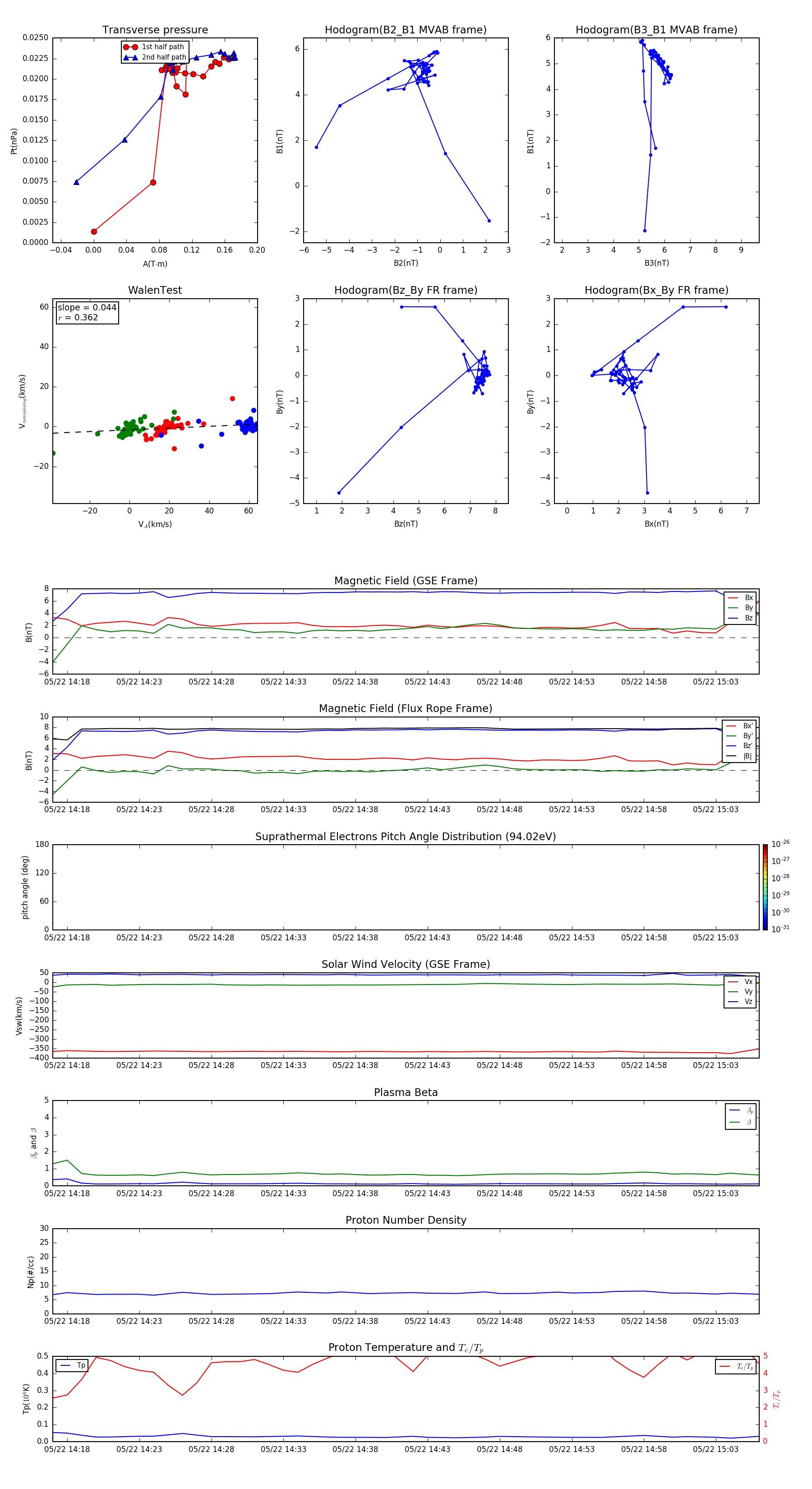812x1489 pixels.
Task: Click the 'B2(nT)' axis label
Action: tap(406, 263)
